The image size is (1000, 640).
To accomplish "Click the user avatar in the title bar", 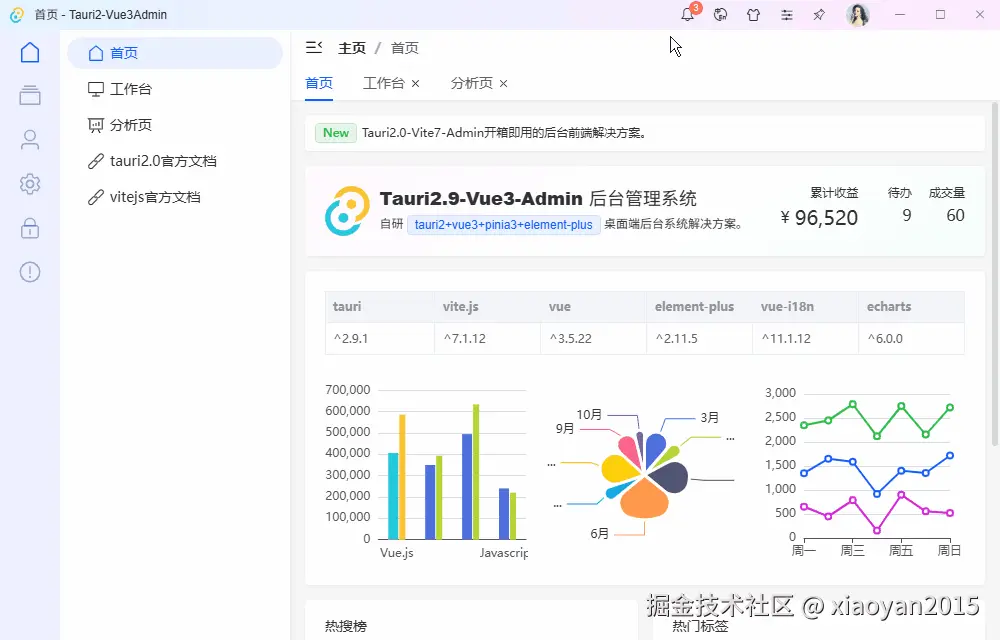I will (x=857, y=15).
